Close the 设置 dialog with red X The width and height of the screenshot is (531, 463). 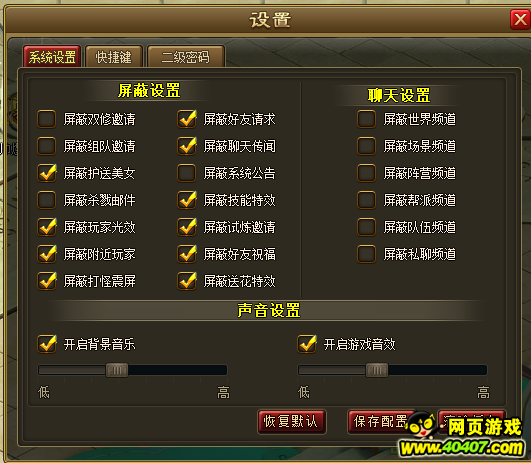click(520, 20)
